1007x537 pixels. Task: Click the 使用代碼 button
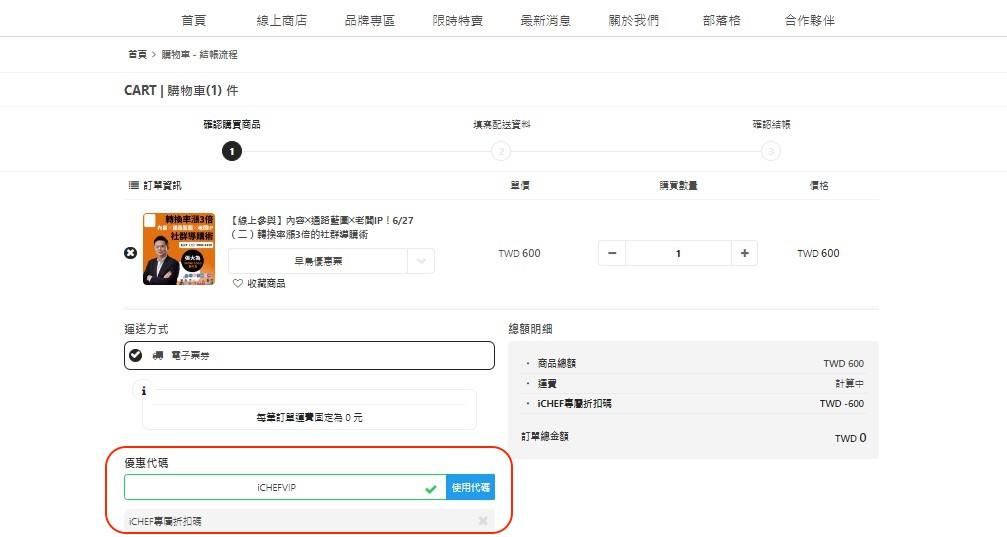[470, 487]
